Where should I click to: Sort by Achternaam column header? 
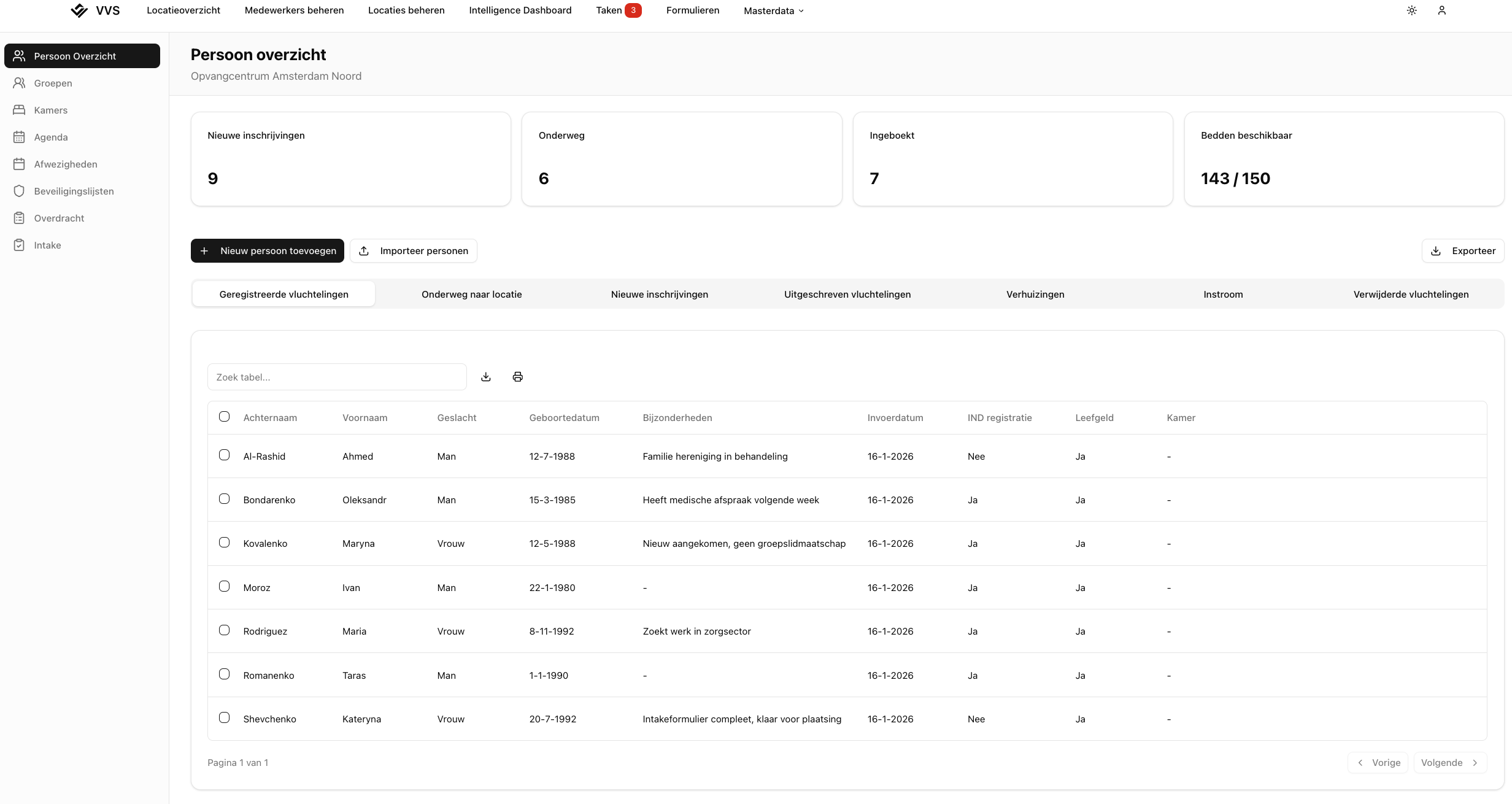point(270,418)
